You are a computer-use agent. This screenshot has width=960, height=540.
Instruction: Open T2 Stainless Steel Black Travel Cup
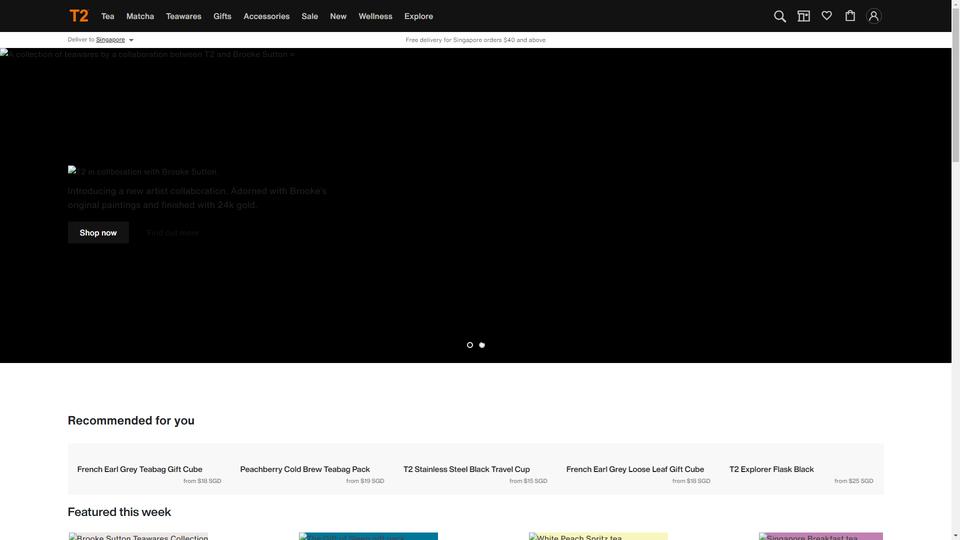[467, 469]
